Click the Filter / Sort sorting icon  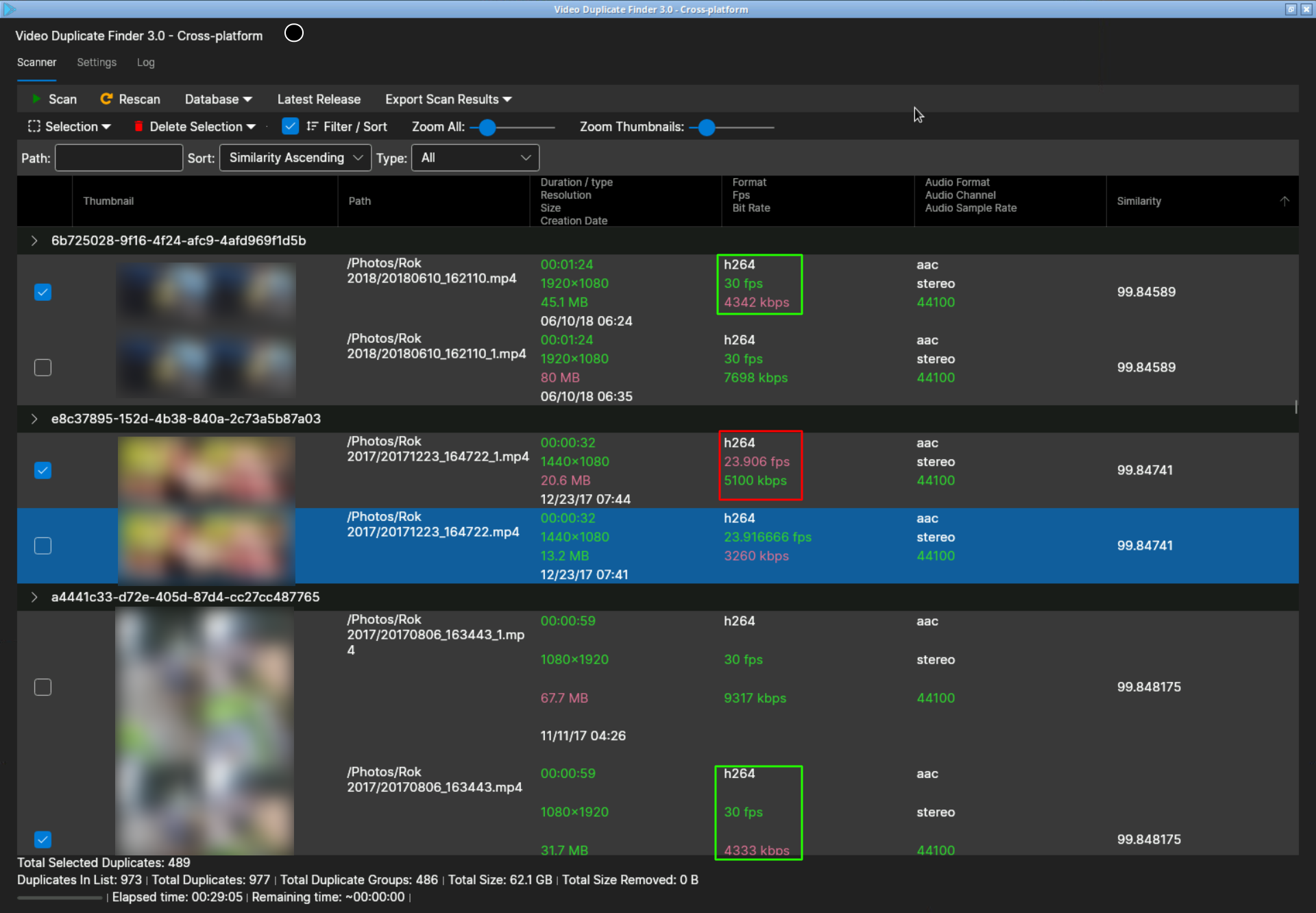coord(312,126)
